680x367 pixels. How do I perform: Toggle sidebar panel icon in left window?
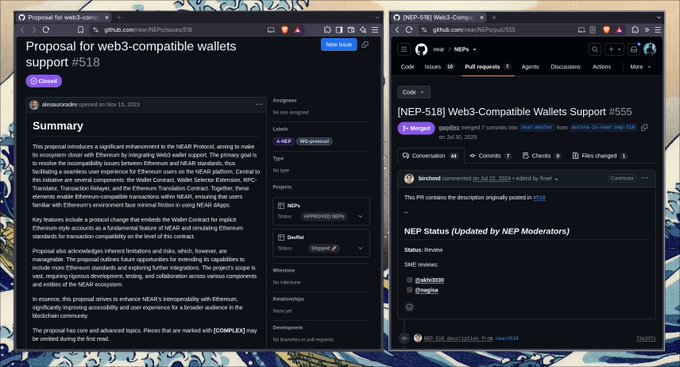pos(339,29)
